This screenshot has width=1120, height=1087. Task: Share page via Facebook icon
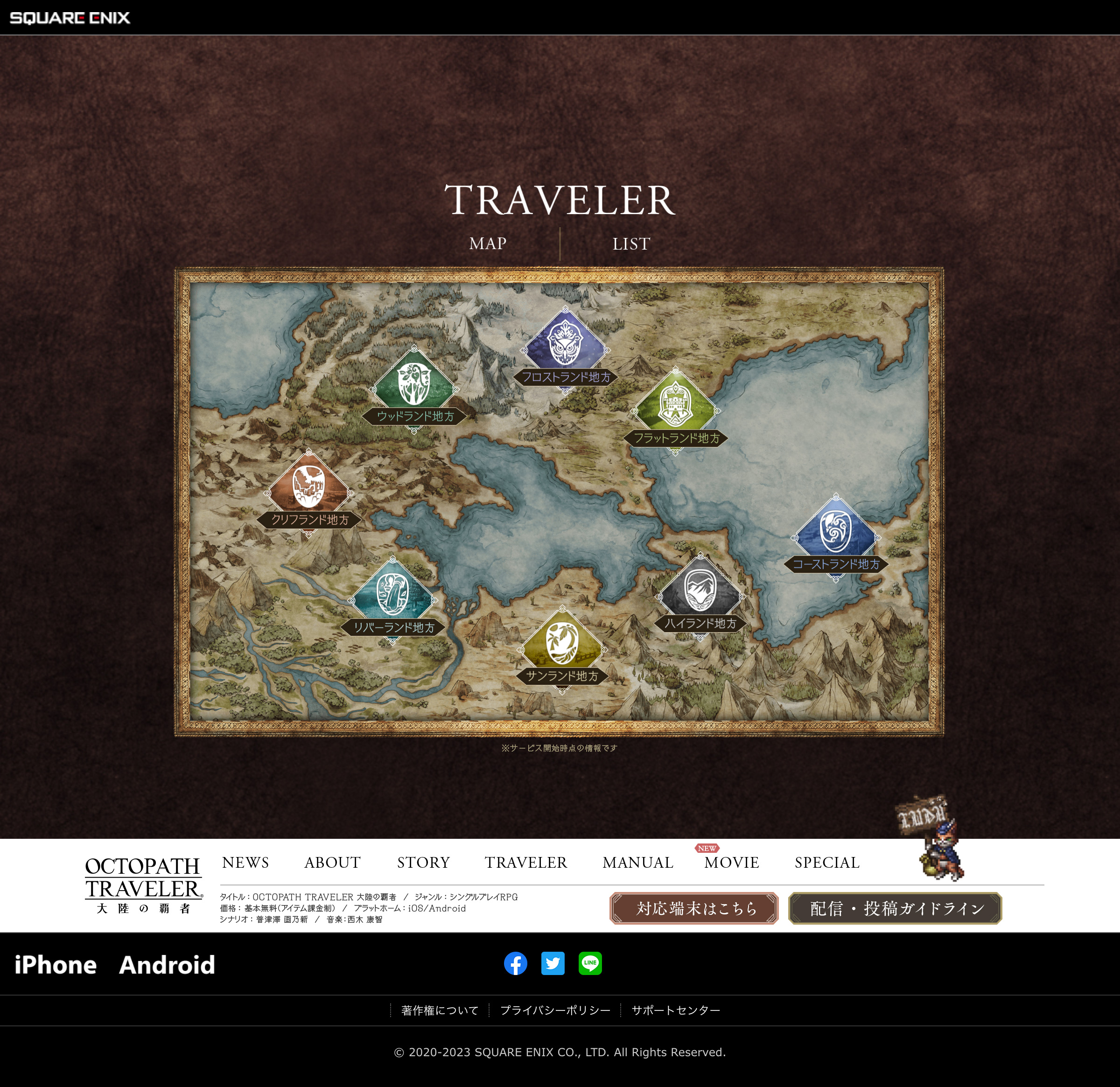(x=515, y=963)
